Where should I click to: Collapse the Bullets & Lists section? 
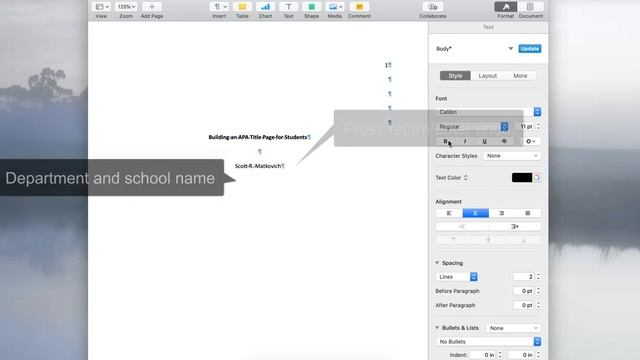pyautogui.click(x=437, y=328)
